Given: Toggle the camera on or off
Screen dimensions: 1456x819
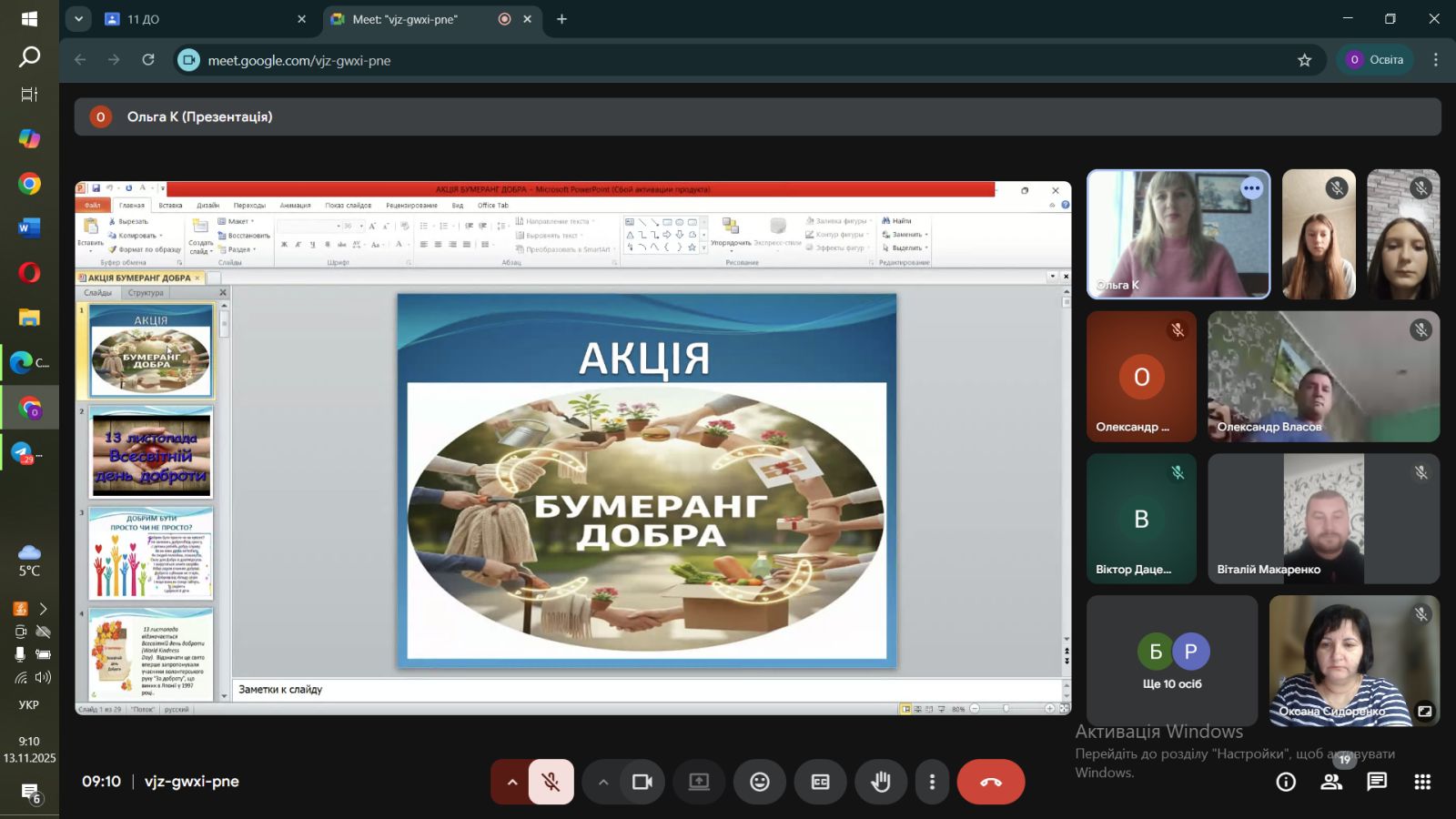Looking at the screenshot, I should coord(642,782).
